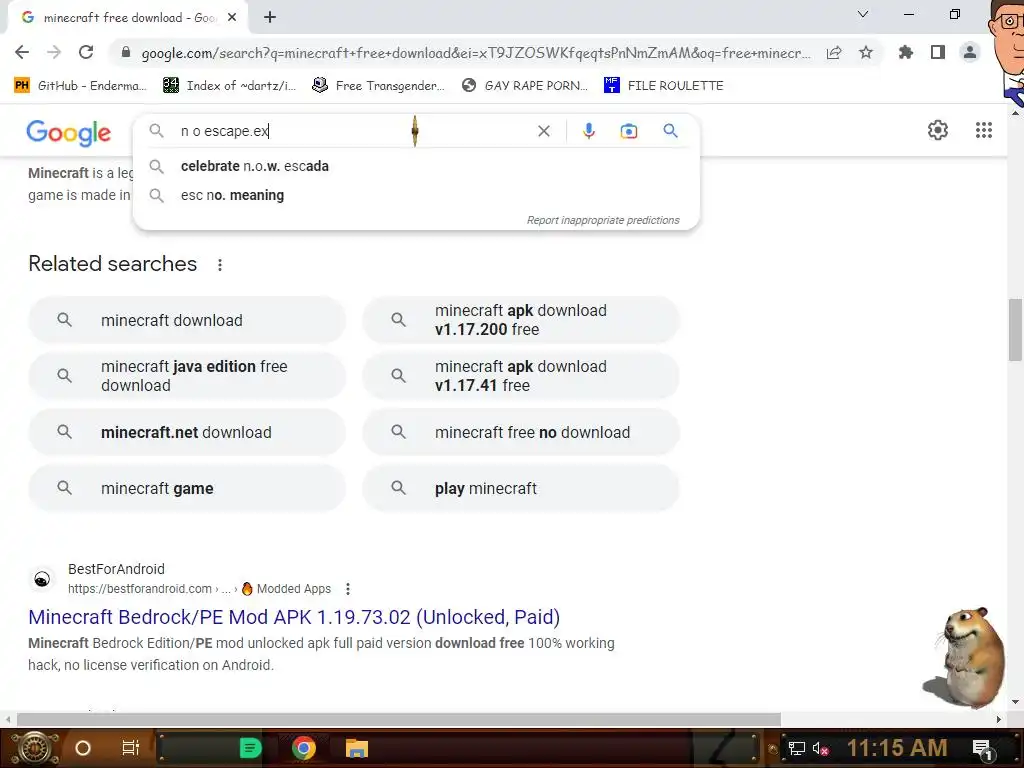Screen dimensions: 1024x768
Task: Reload the current page
Action: tap(86, 52)
